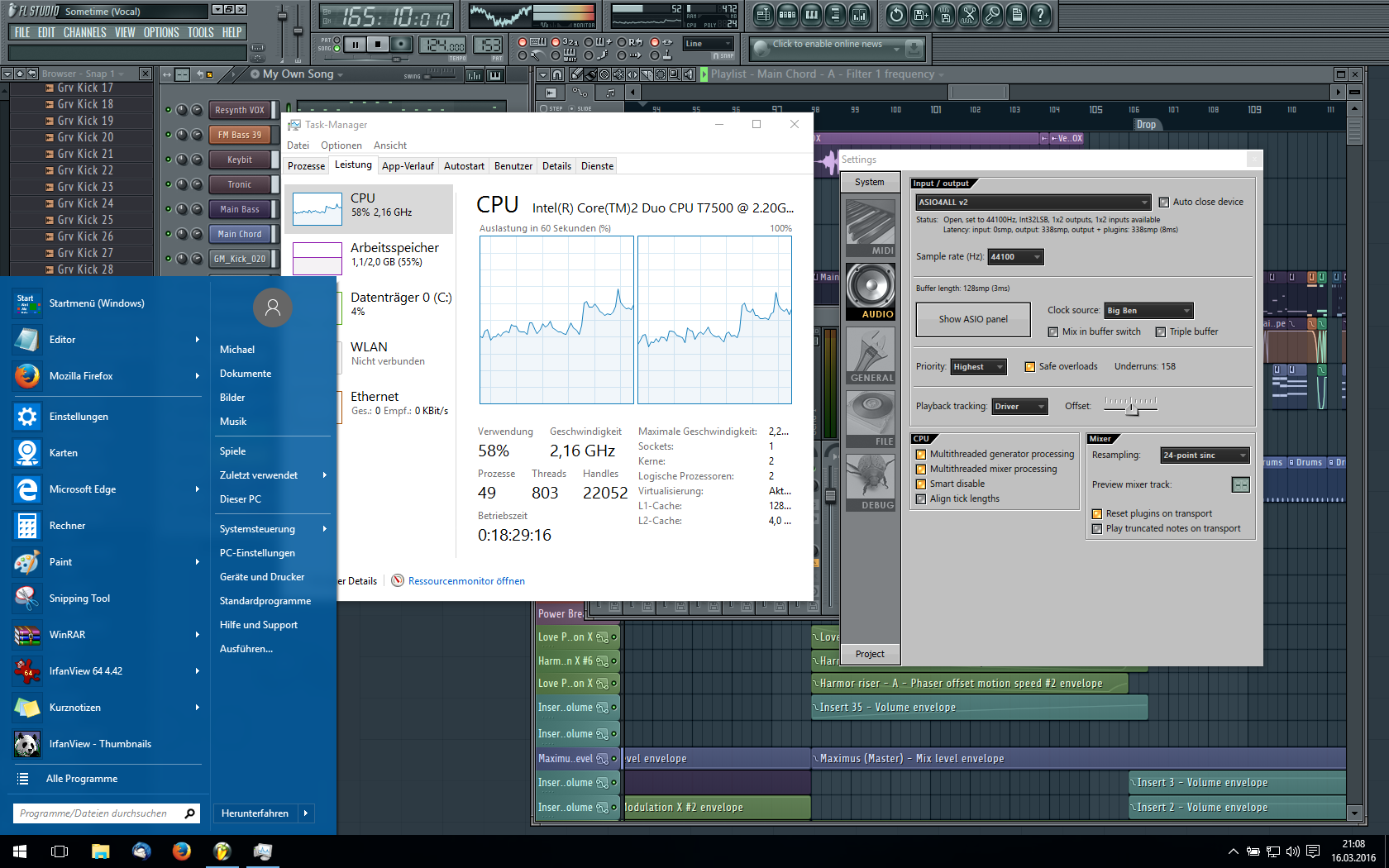The width and height of the screenshot is (1389, 868).
Task: Switch to the Prozesse tab in Task-Manager
Action: (306, 166)
